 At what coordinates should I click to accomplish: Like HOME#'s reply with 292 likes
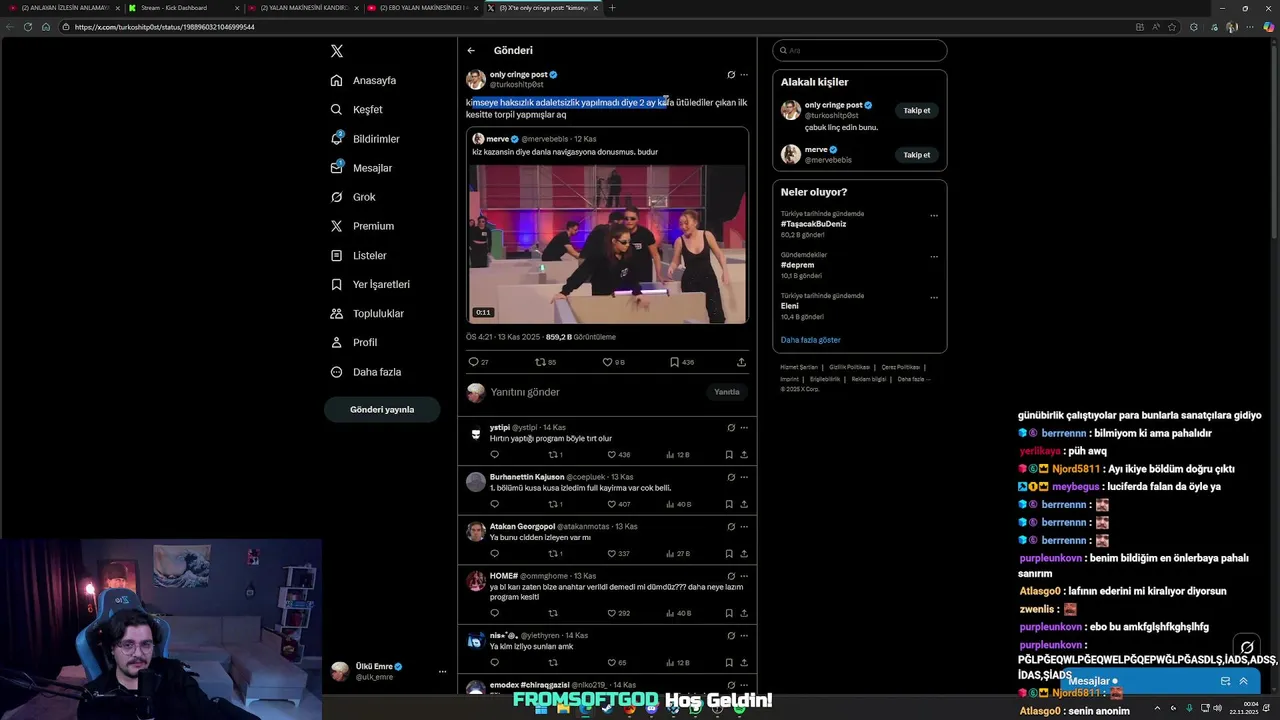tap(618, 613)
